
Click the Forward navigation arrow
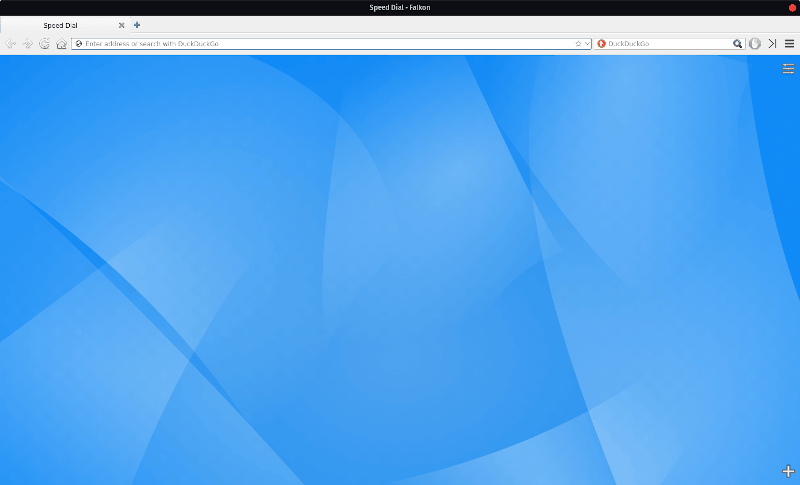[x=27, y=44]
